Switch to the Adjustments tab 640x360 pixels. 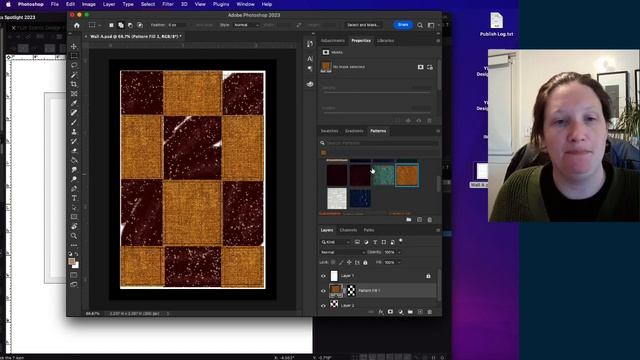[x=333, y=41]
